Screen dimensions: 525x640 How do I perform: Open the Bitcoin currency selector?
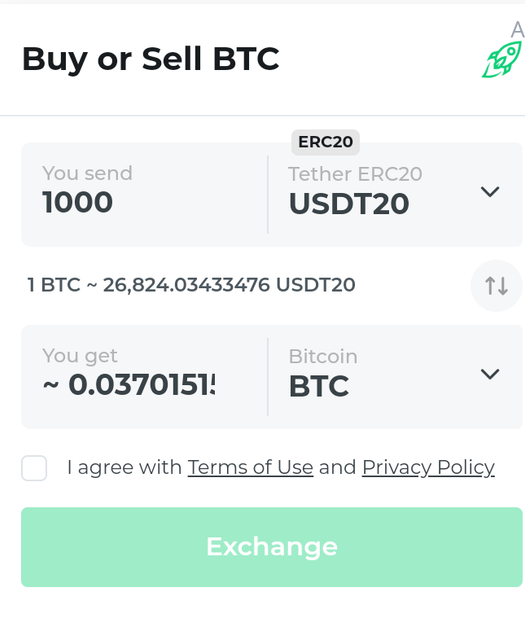coord(395,377)
